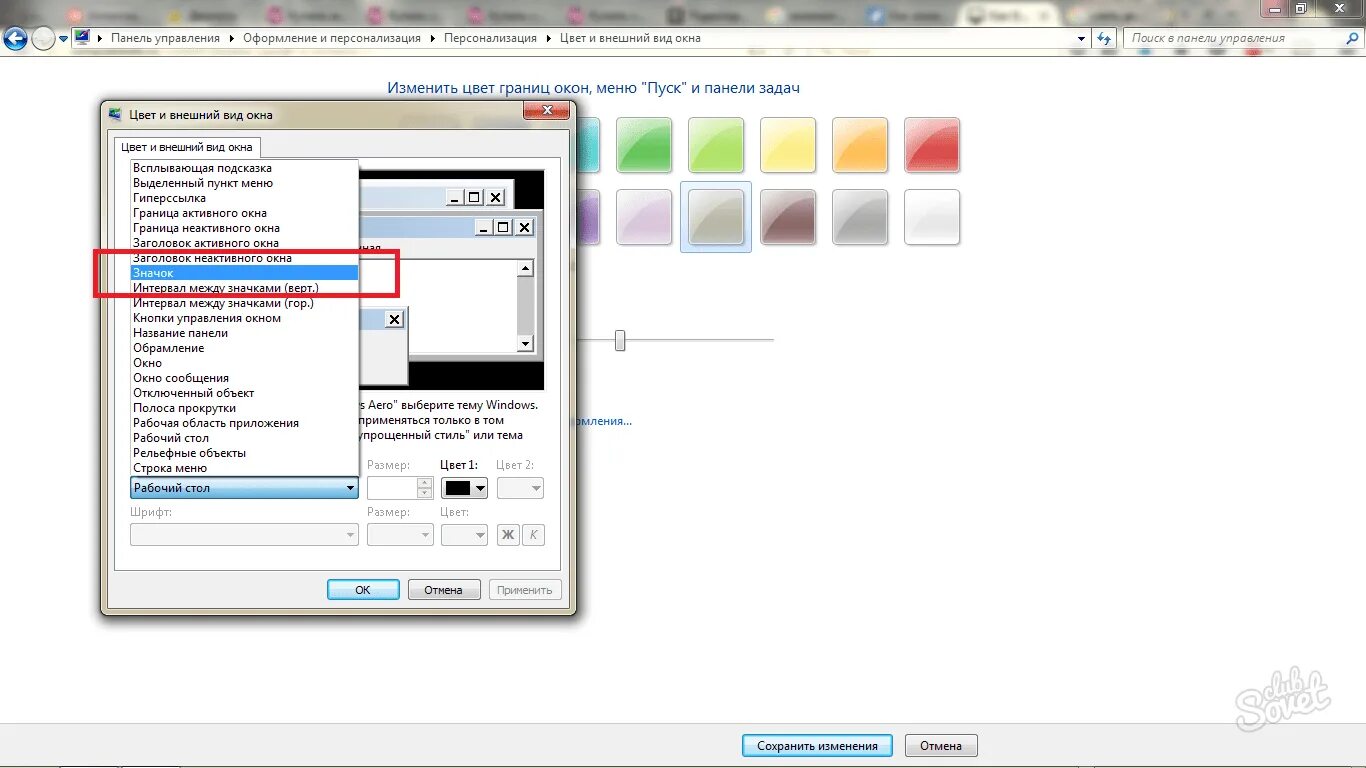Screen dimensions: 1366x768
Task: Open the address bar history dropdown
Action: pos(1082,38)
